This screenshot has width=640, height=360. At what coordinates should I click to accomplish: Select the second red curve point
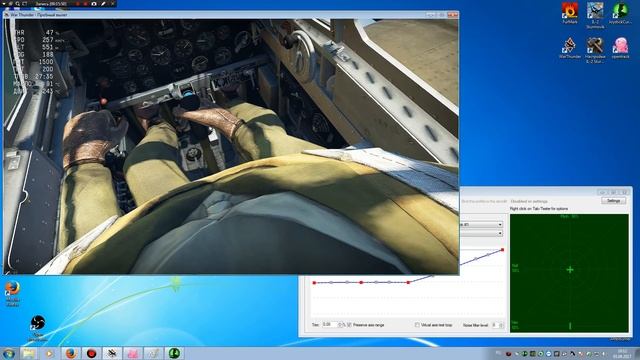[x=361, y=282]
